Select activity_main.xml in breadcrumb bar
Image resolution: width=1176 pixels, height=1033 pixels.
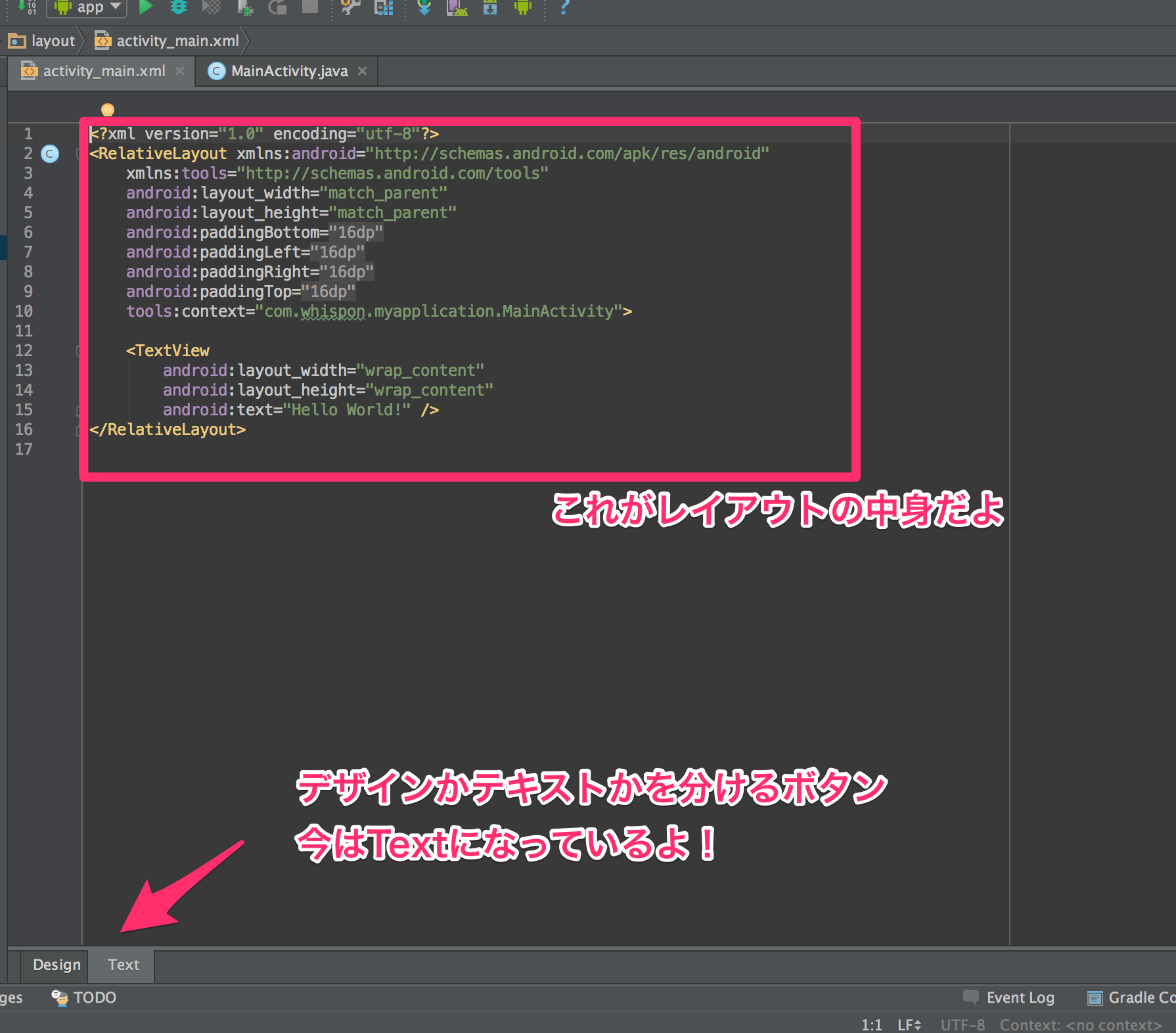(167, 41)
